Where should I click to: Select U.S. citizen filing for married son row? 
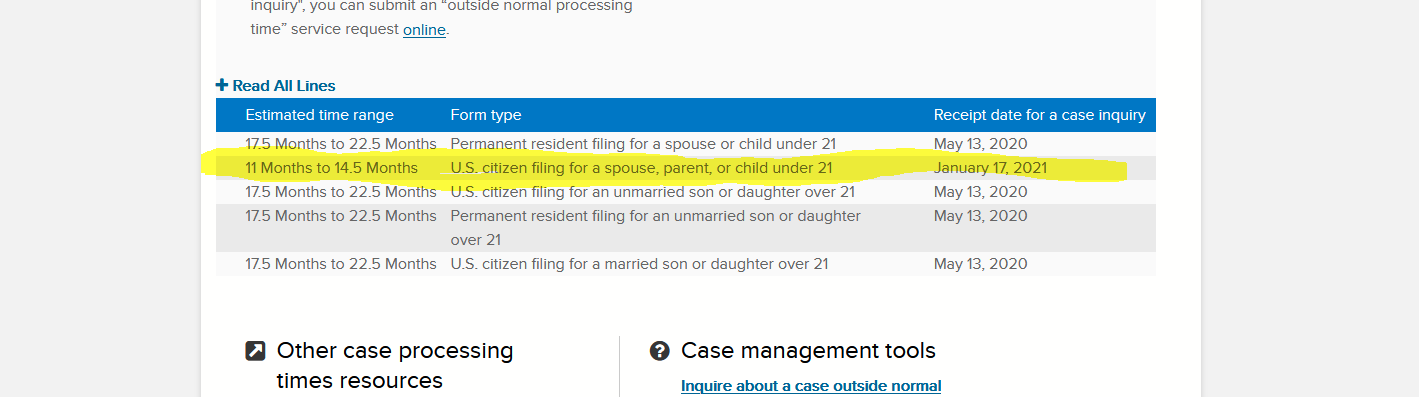coord(686,264)
